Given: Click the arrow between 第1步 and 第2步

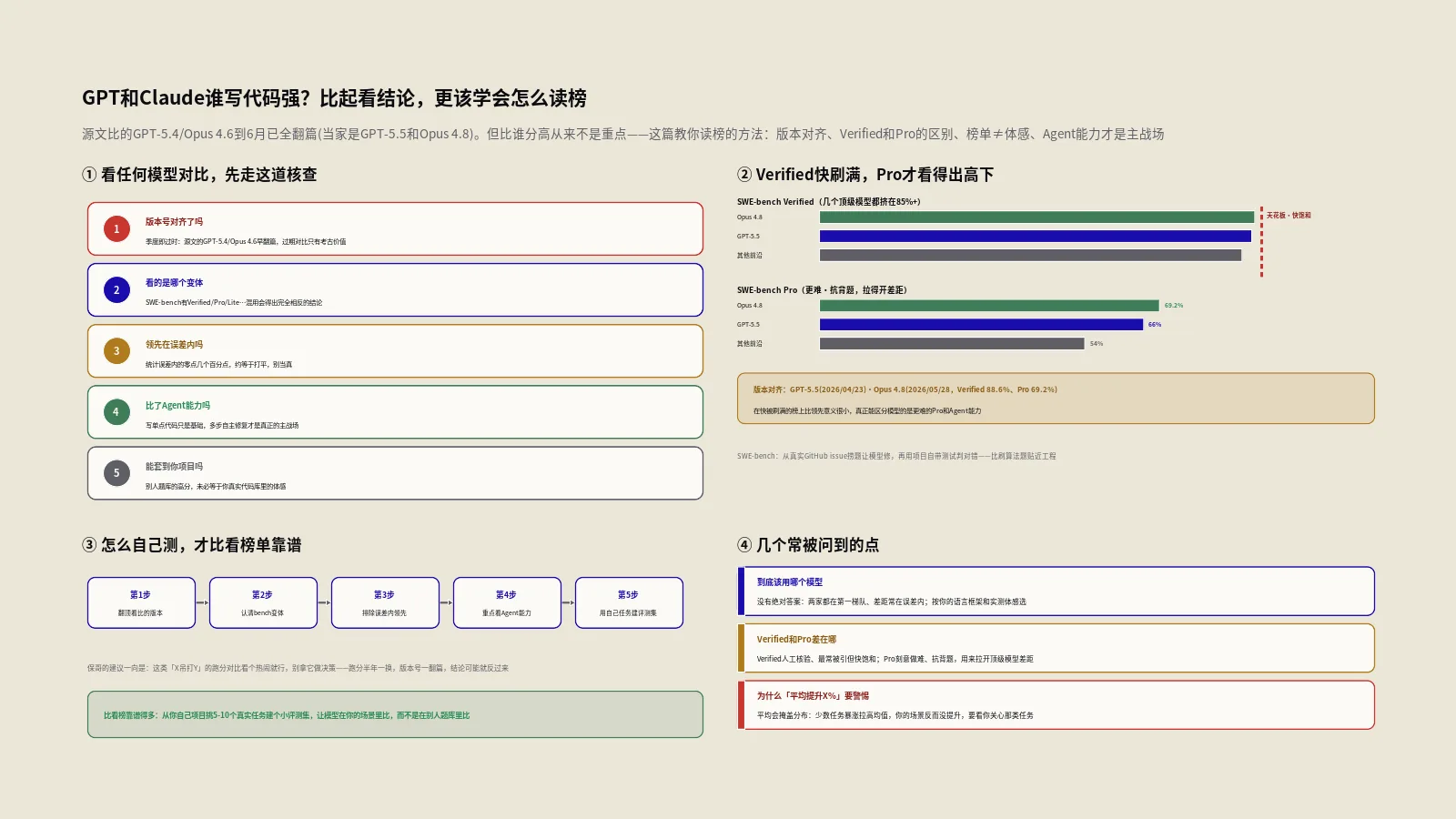Looking at the screenshot, I should point(202,602).
